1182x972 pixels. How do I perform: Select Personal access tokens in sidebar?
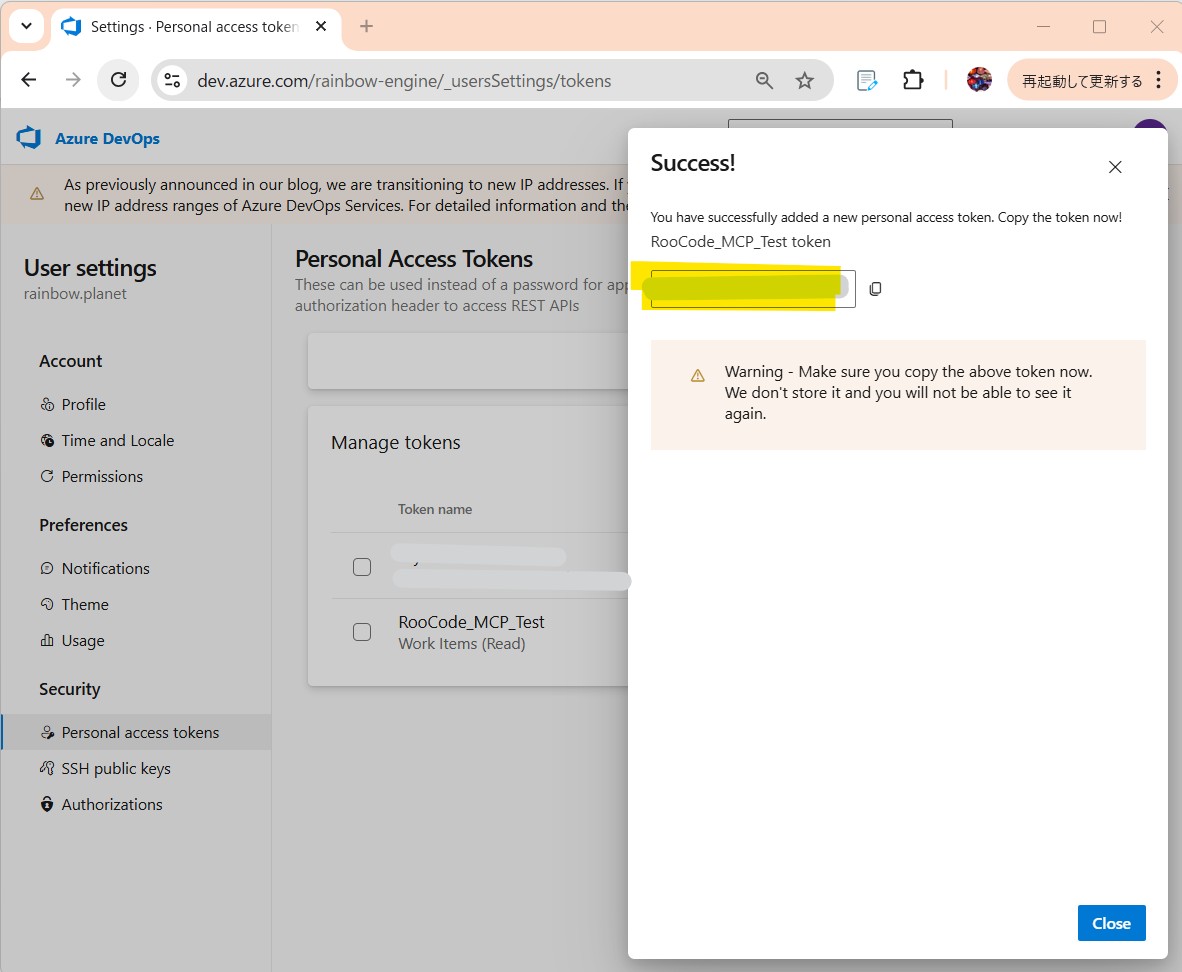136,732
